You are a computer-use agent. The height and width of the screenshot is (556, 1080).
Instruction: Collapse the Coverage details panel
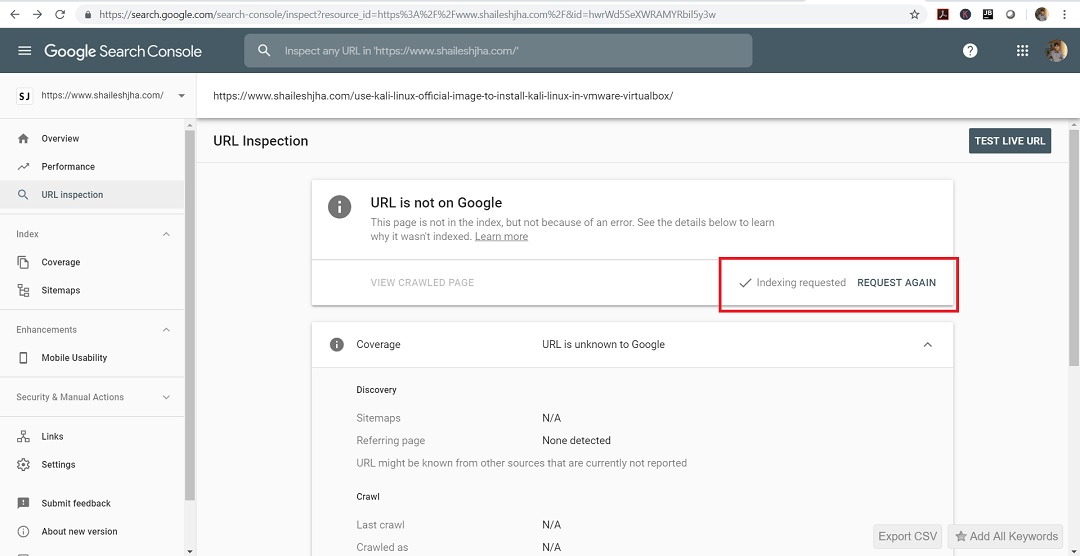pos(928,344)
